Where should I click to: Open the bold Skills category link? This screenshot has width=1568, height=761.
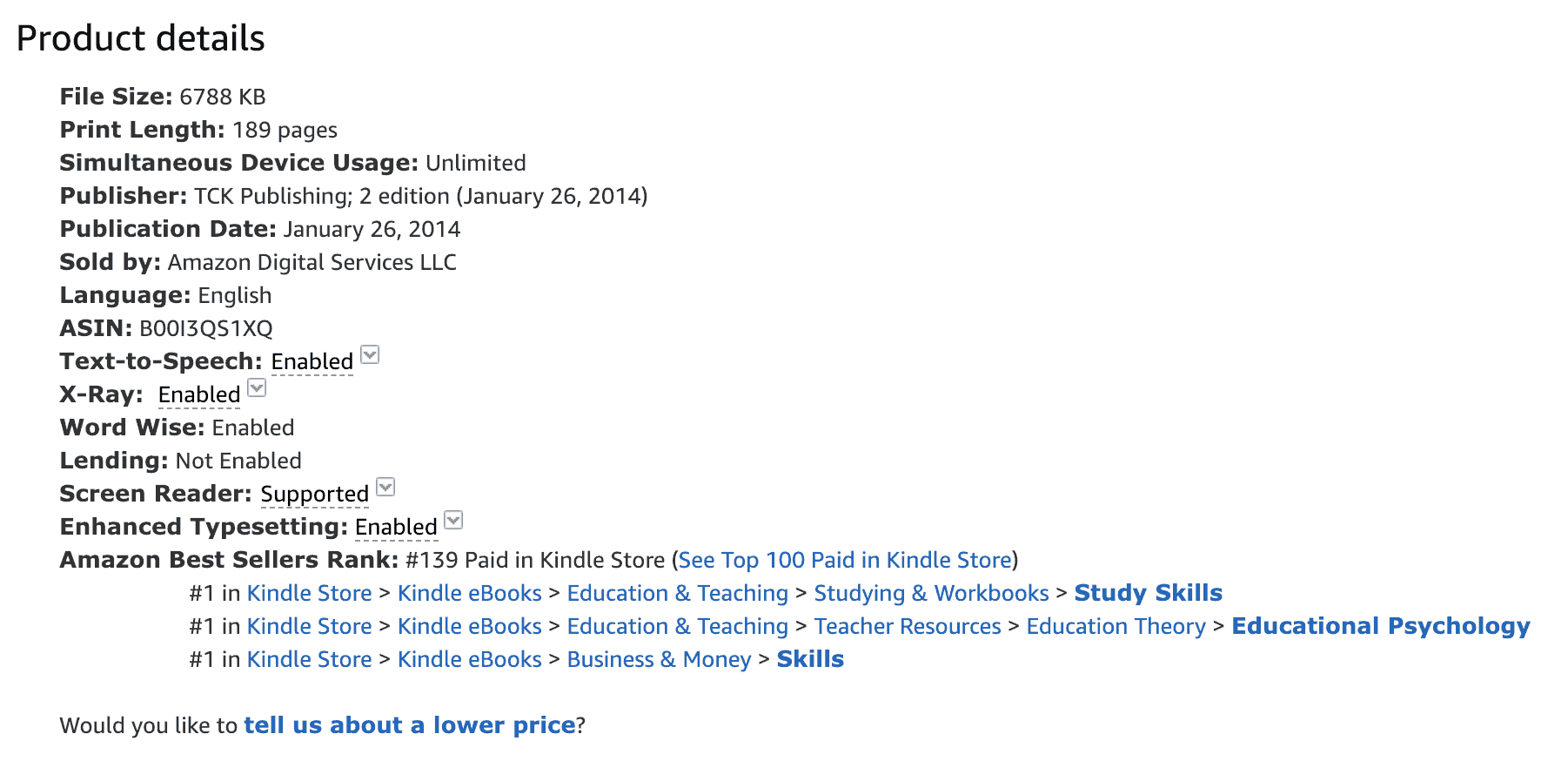810,659
